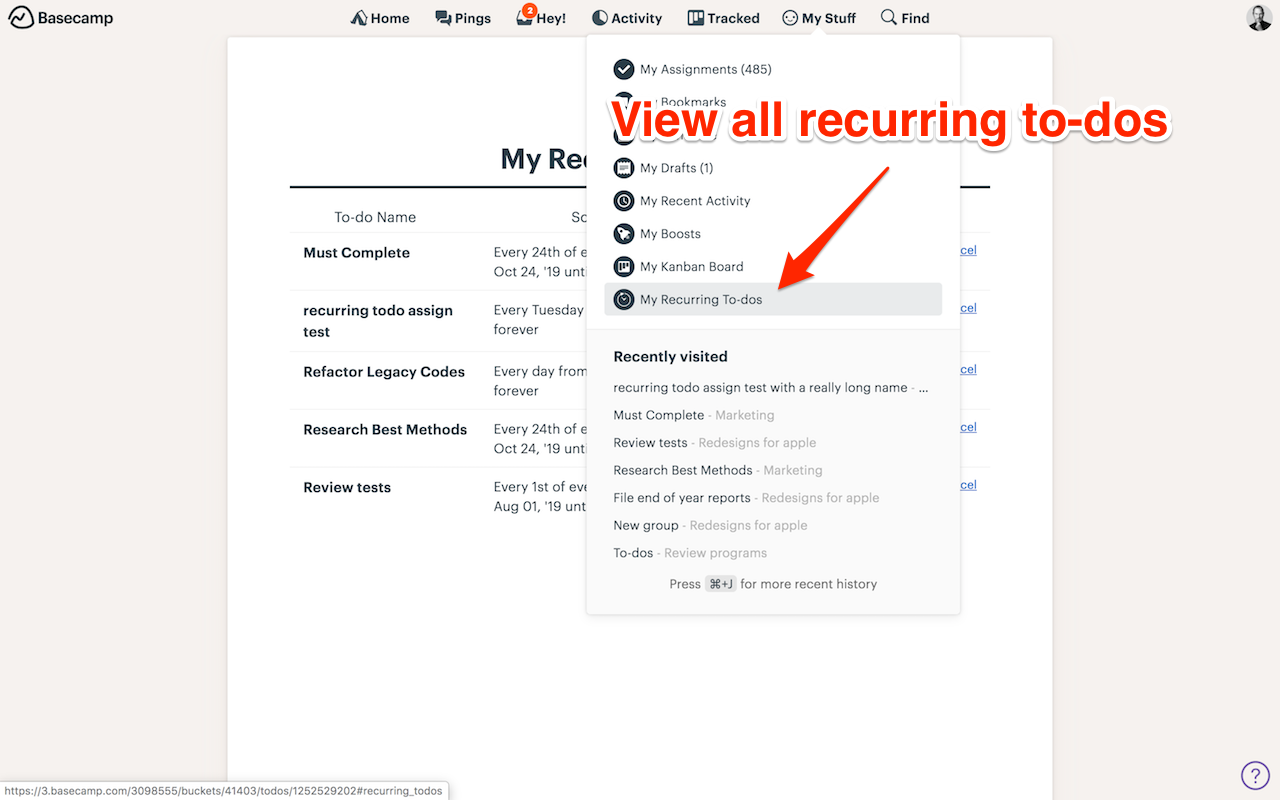The height and width of the screenshot is (800, 1280).
Task: Click the To-do Name column header
Action: 375,217
